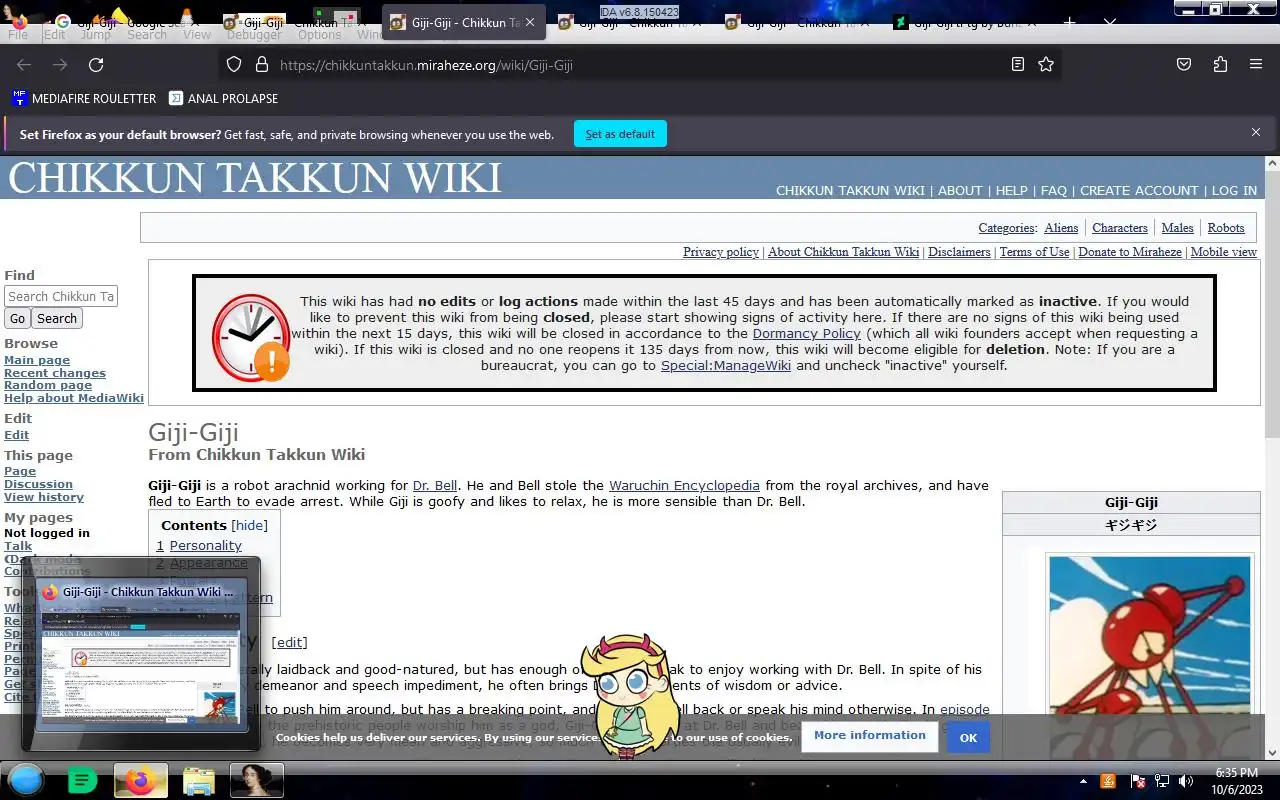
Task: Open the CHIKKUN TAKKUN WIKI header link
Action: tap(850, 190)
